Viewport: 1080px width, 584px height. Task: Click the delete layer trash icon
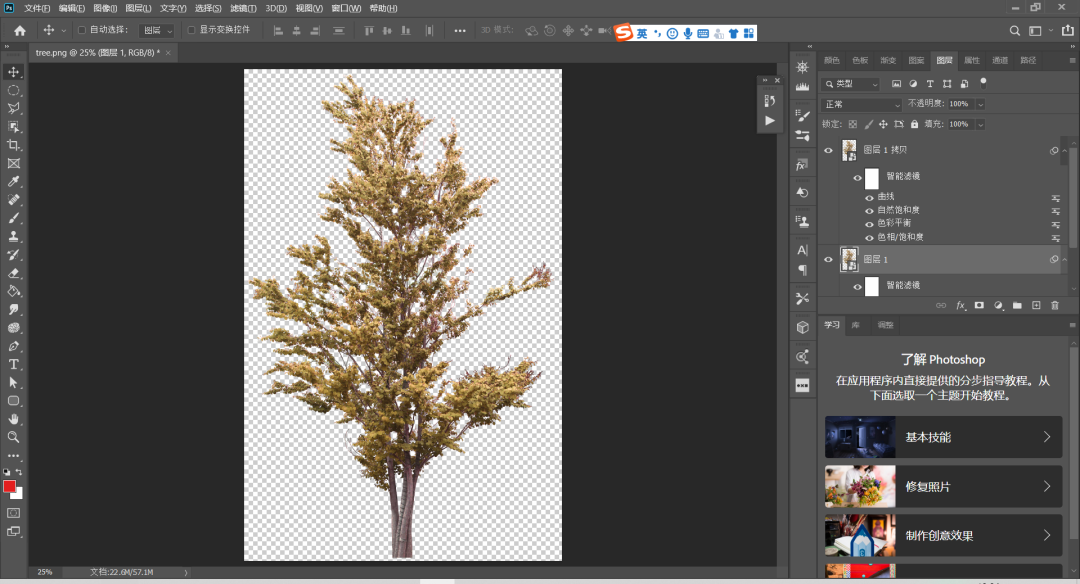[x=1054, y=305]
